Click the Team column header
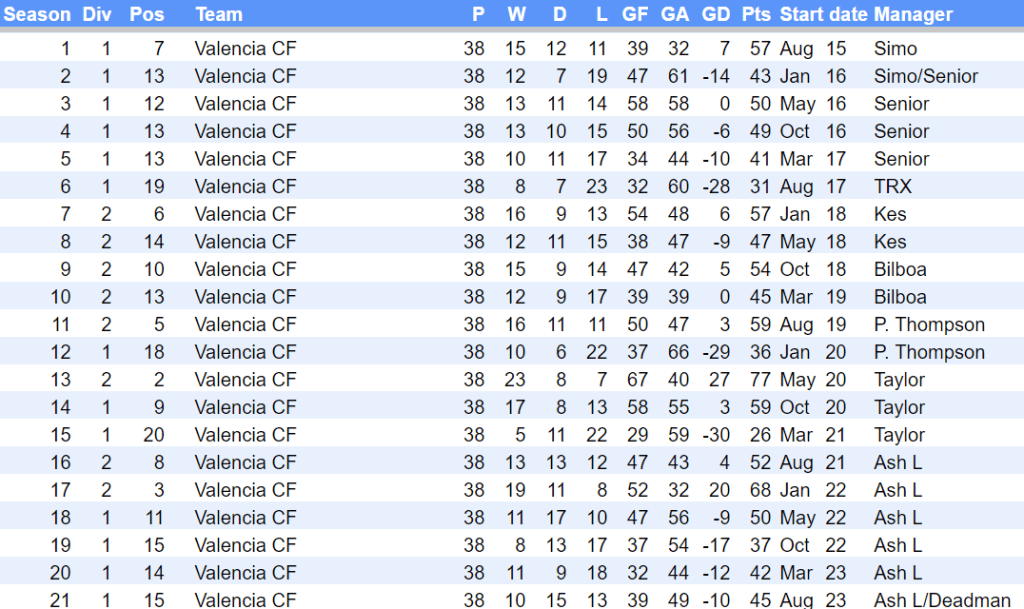 [x=219, y=14]
